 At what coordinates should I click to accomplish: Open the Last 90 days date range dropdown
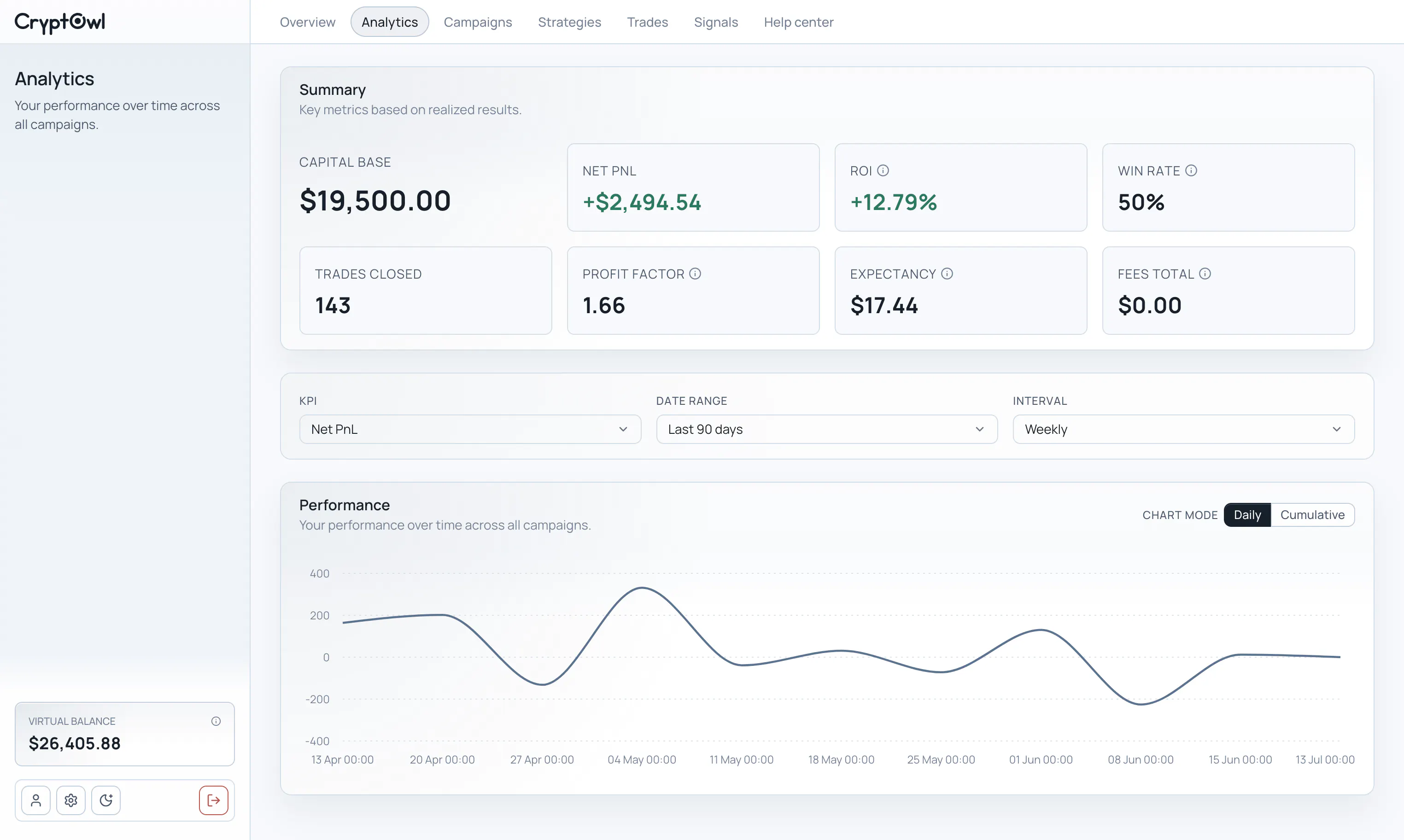click(x=826, y=429)
